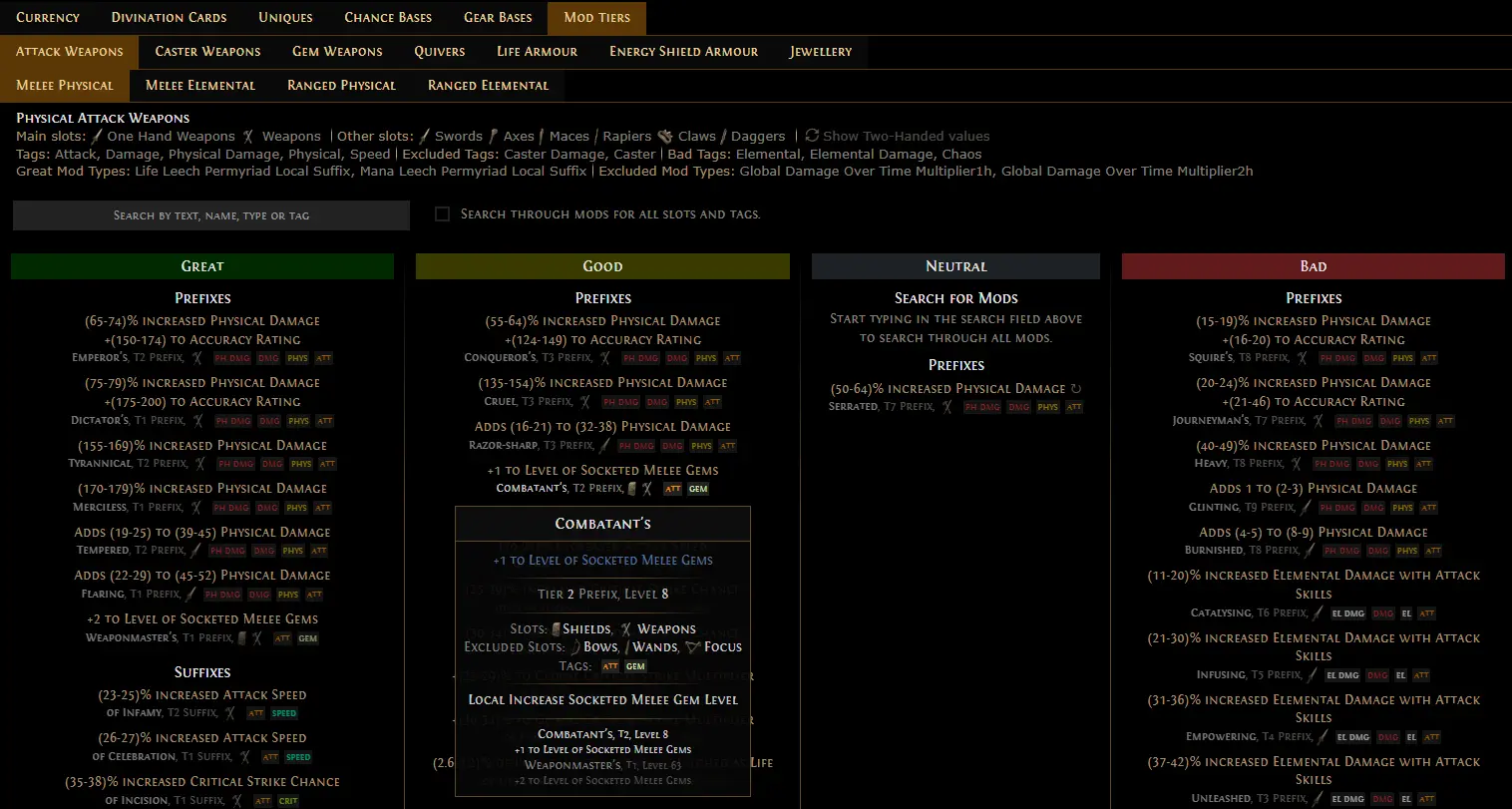Switch to the Uniques tab

[x=285, y=18]
